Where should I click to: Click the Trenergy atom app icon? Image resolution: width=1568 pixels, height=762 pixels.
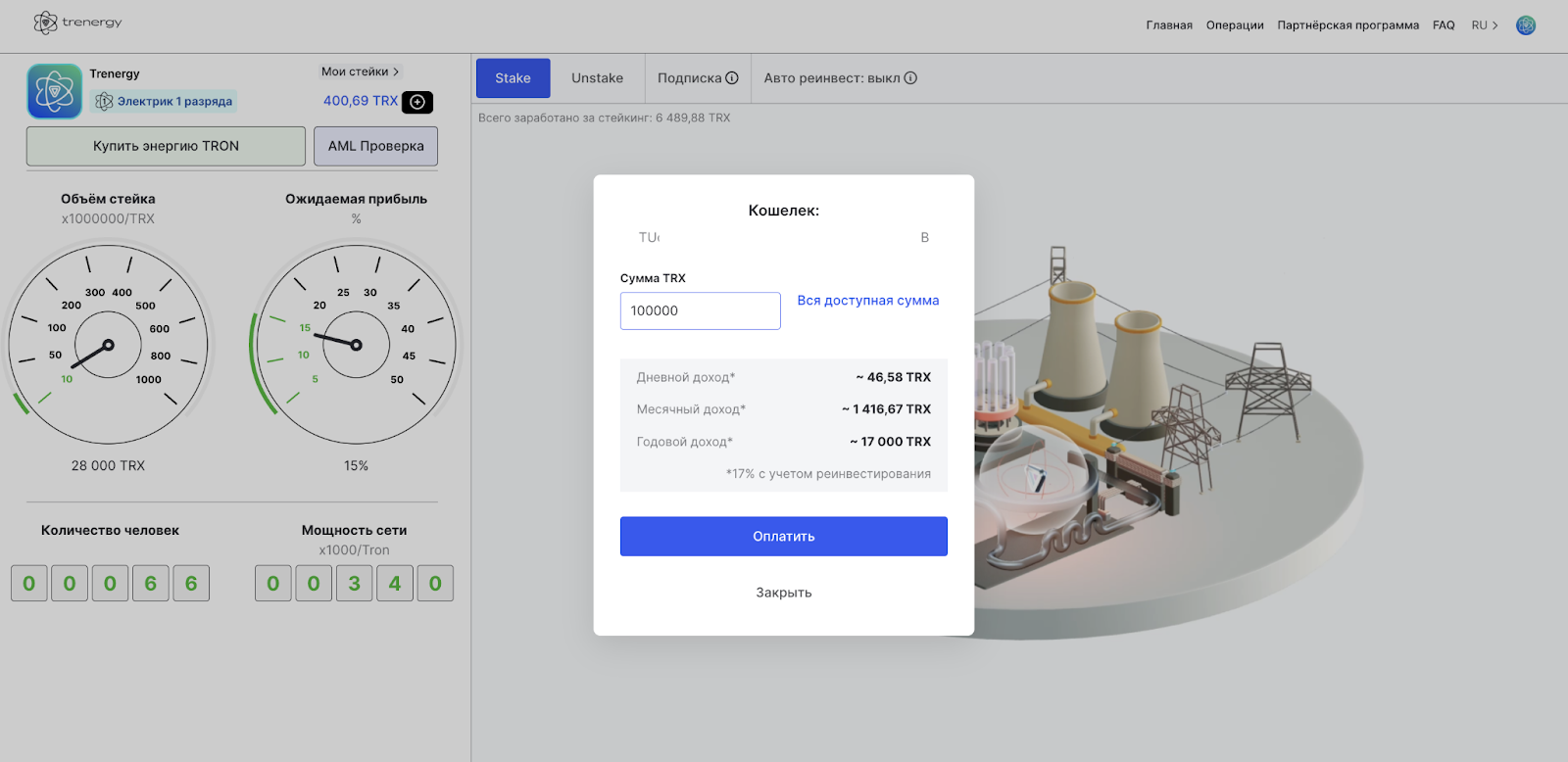pyautogui.click(x=55, y=91)
